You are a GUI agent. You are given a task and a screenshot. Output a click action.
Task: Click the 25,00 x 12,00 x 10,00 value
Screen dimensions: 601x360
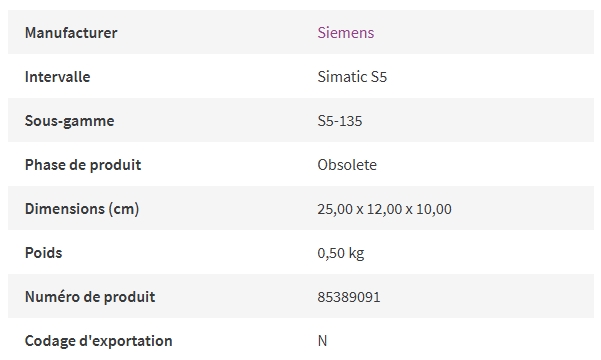(x=384, y=209)
